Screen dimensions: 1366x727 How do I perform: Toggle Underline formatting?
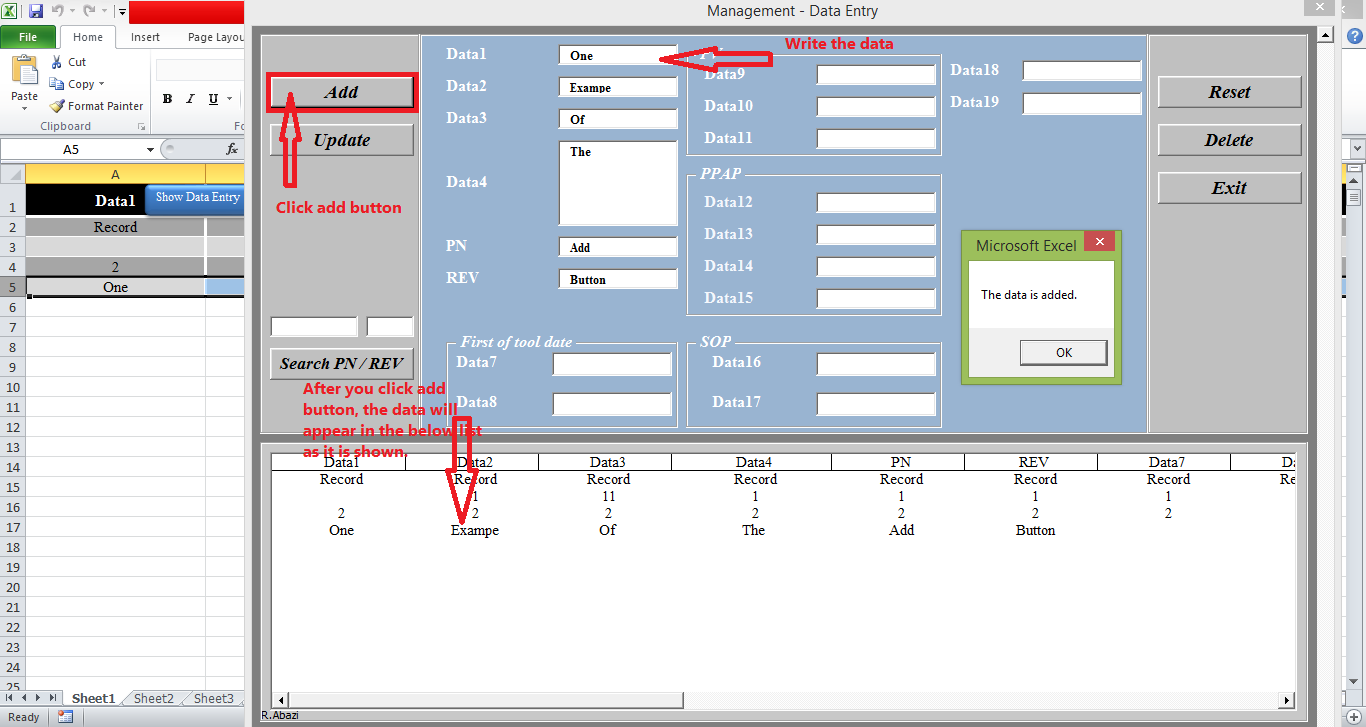[x=213, y=99]
